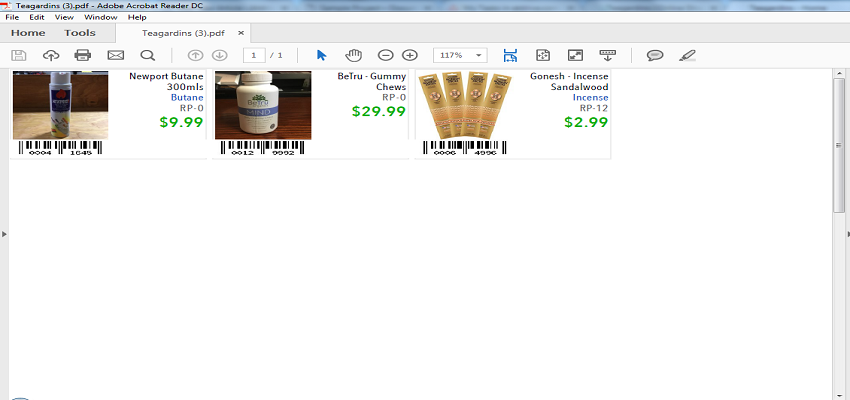This screenshot has height=400, width=850.
Task: Click the Newport Butane product photo
Action: coord(61,105)
